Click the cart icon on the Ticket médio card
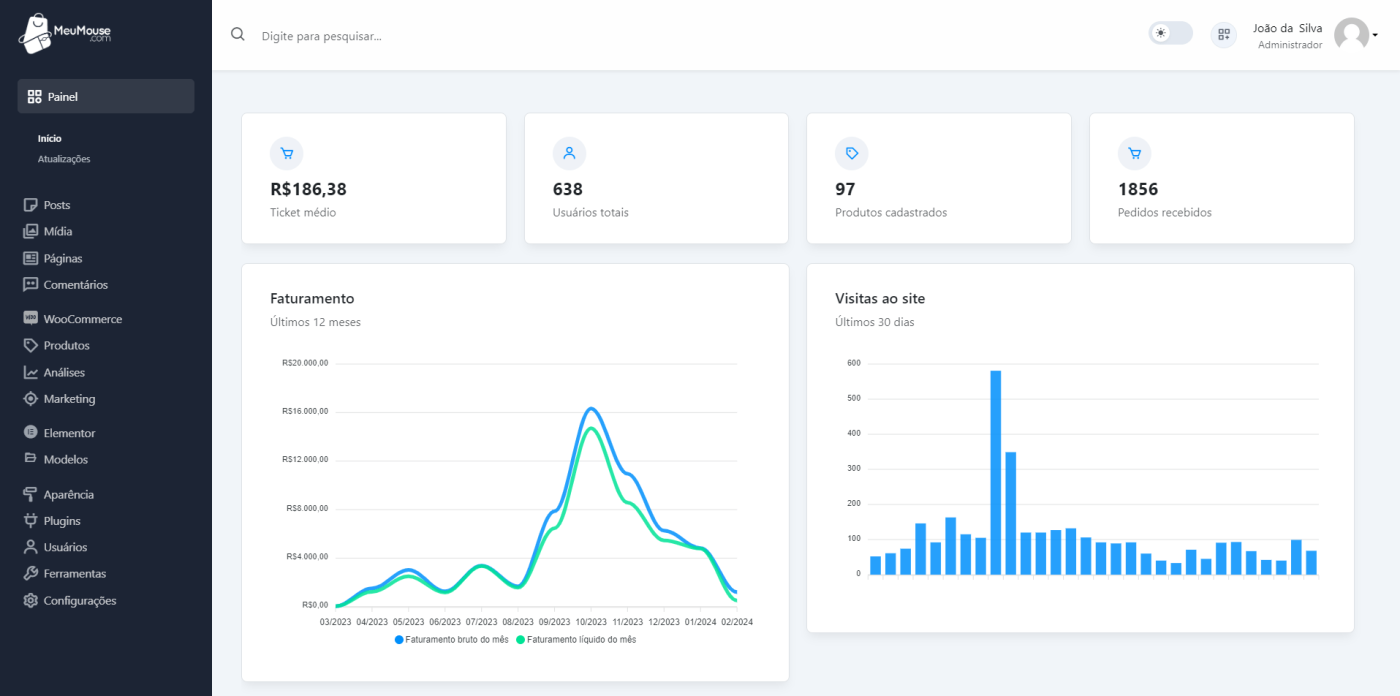 [287, 153]
